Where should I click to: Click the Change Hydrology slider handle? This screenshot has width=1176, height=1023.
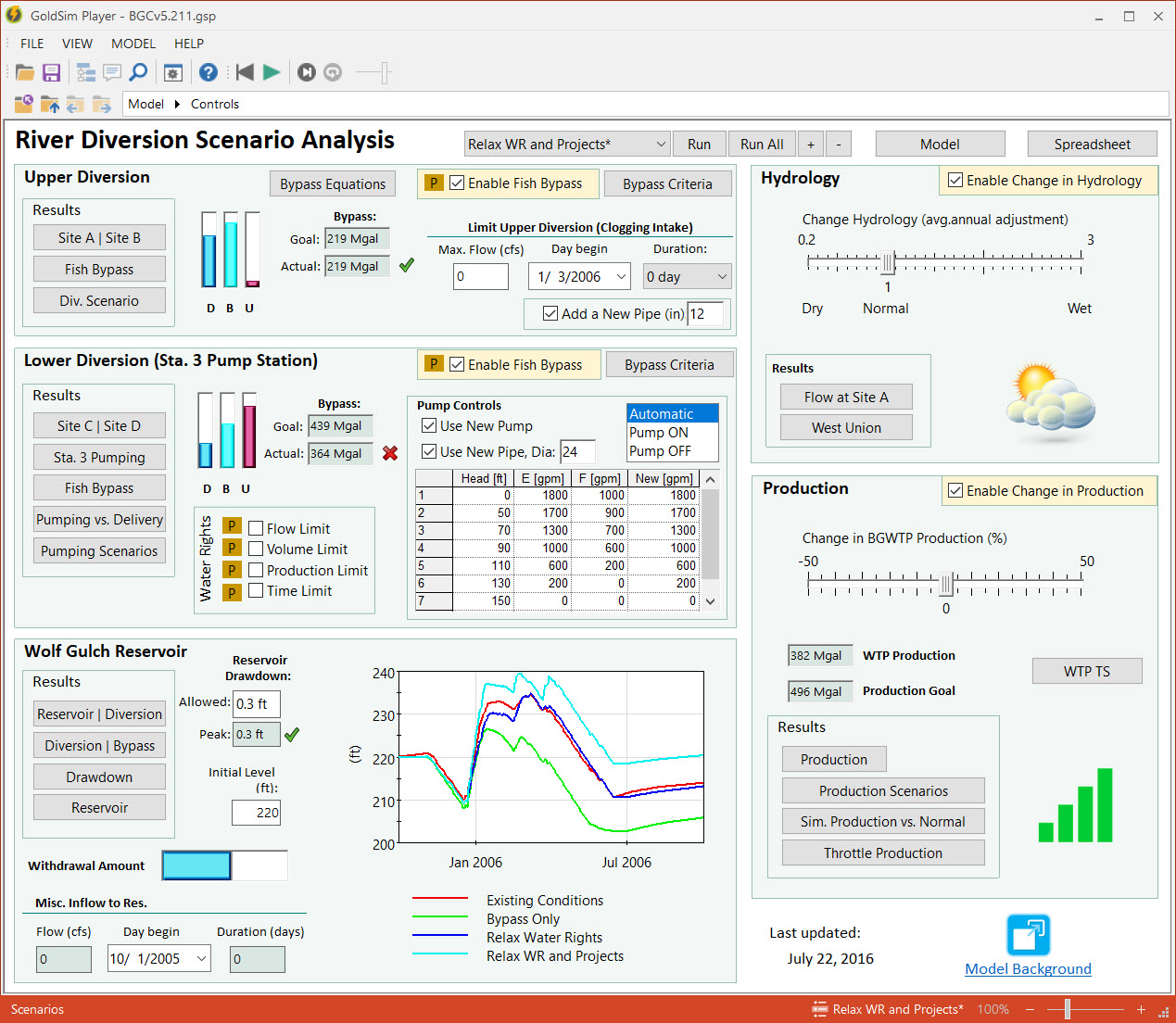tap(887, 262)
